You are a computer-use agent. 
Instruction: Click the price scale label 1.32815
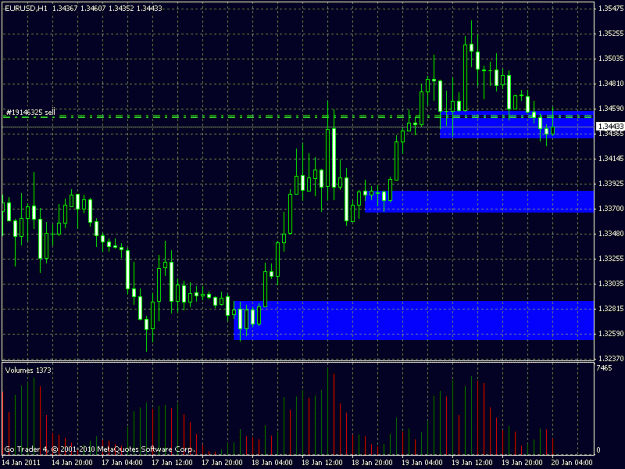coord(611,309)
